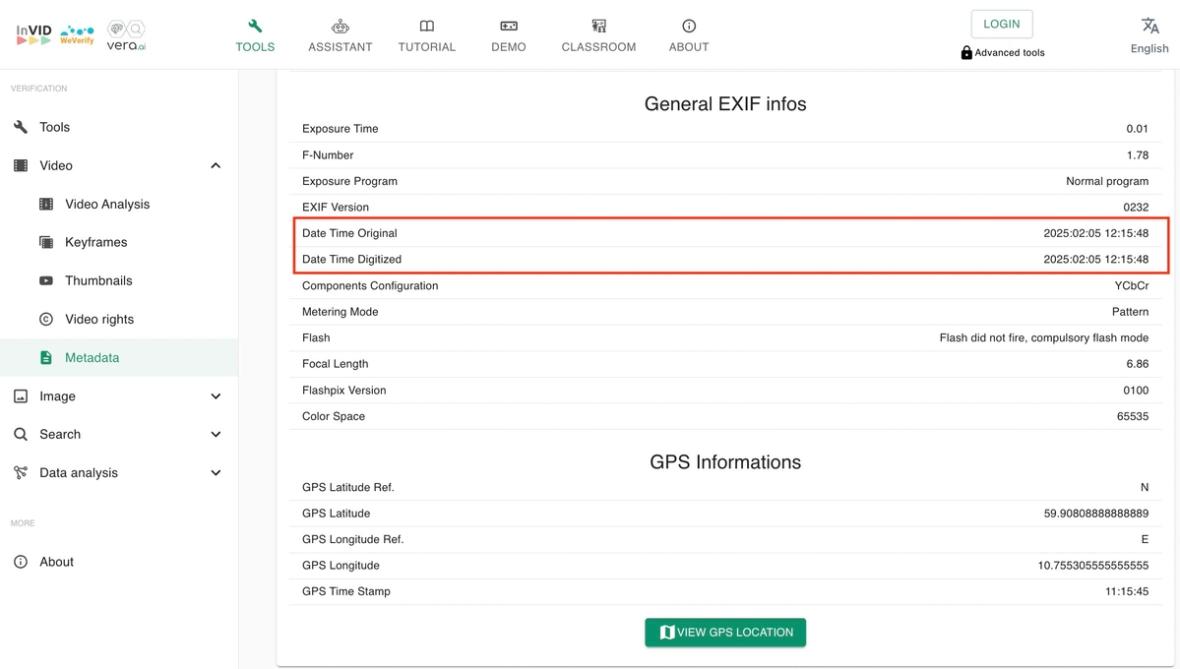Click the Video Analysis icon

click(x=46, y=204)
